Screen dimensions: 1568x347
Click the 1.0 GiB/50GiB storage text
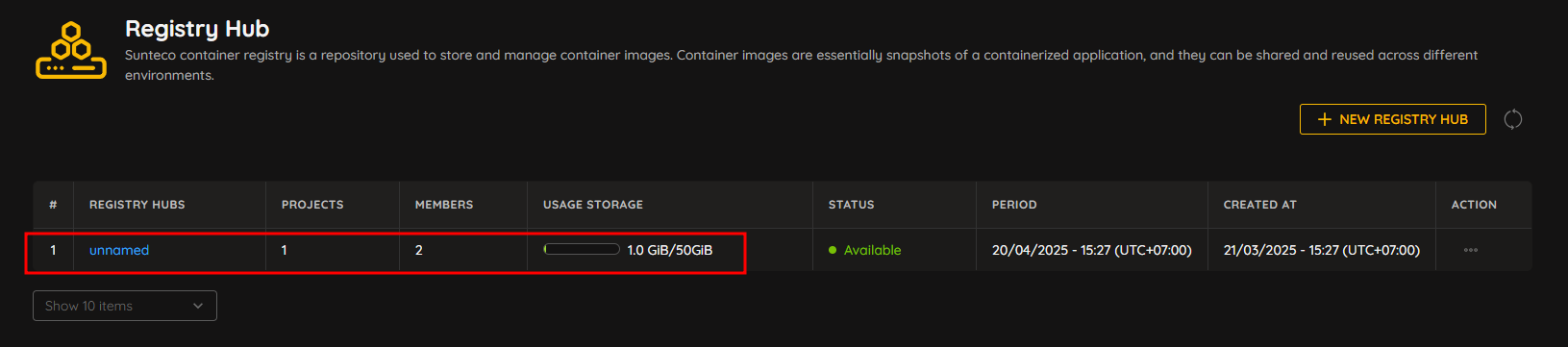(670, 250)
